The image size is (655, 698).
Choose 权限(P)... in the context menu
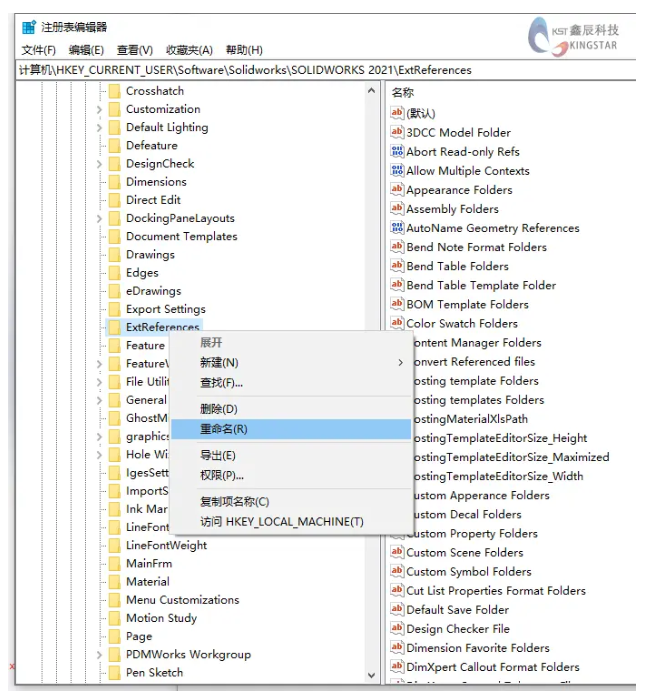click(291, 475)
